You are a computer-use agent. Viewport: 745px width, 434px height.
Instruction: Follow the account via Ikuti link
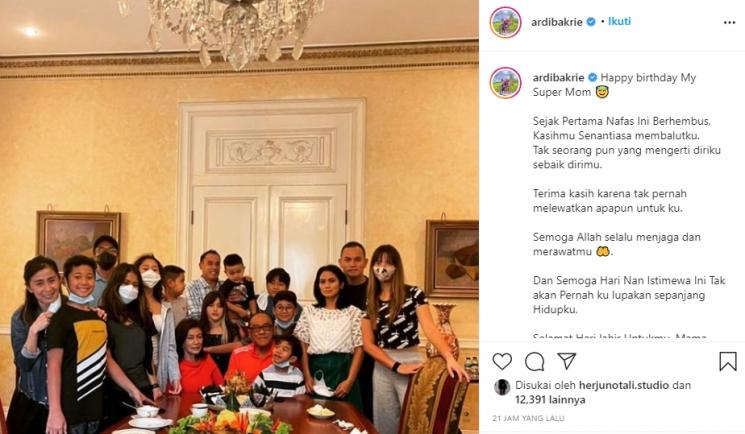point(619,21)
